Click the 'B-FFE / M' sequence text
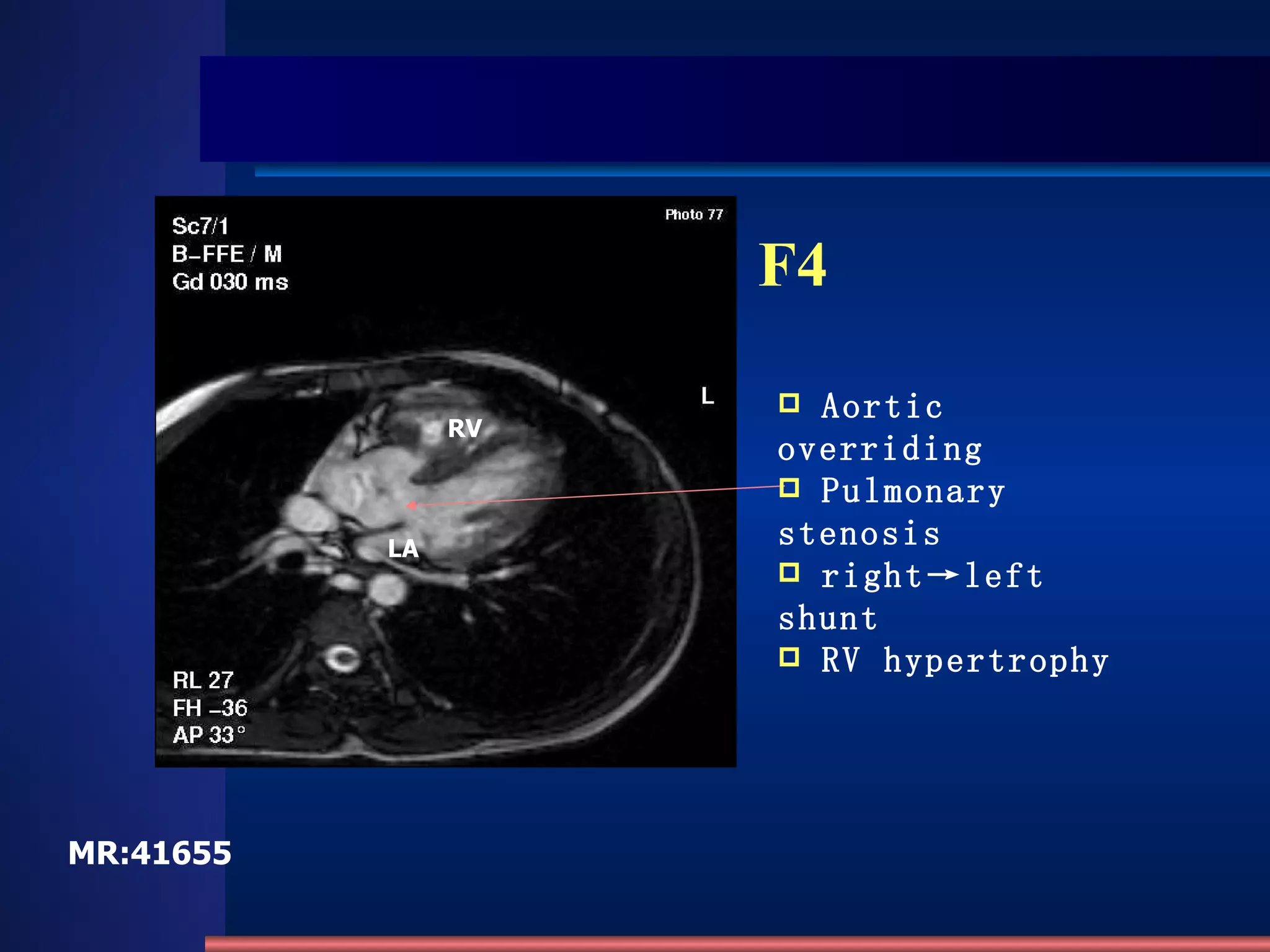 click(227, 253)
